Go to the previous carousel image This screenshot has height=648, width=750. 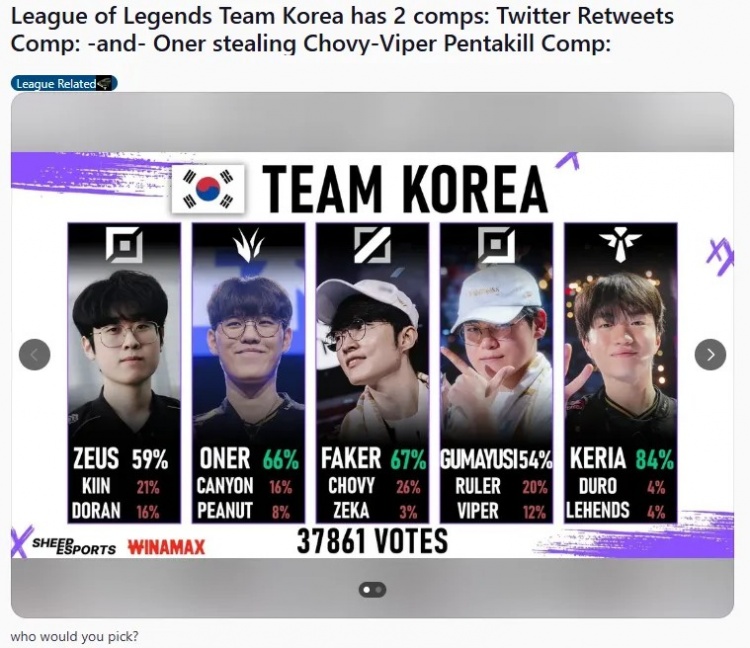[34, 354]
